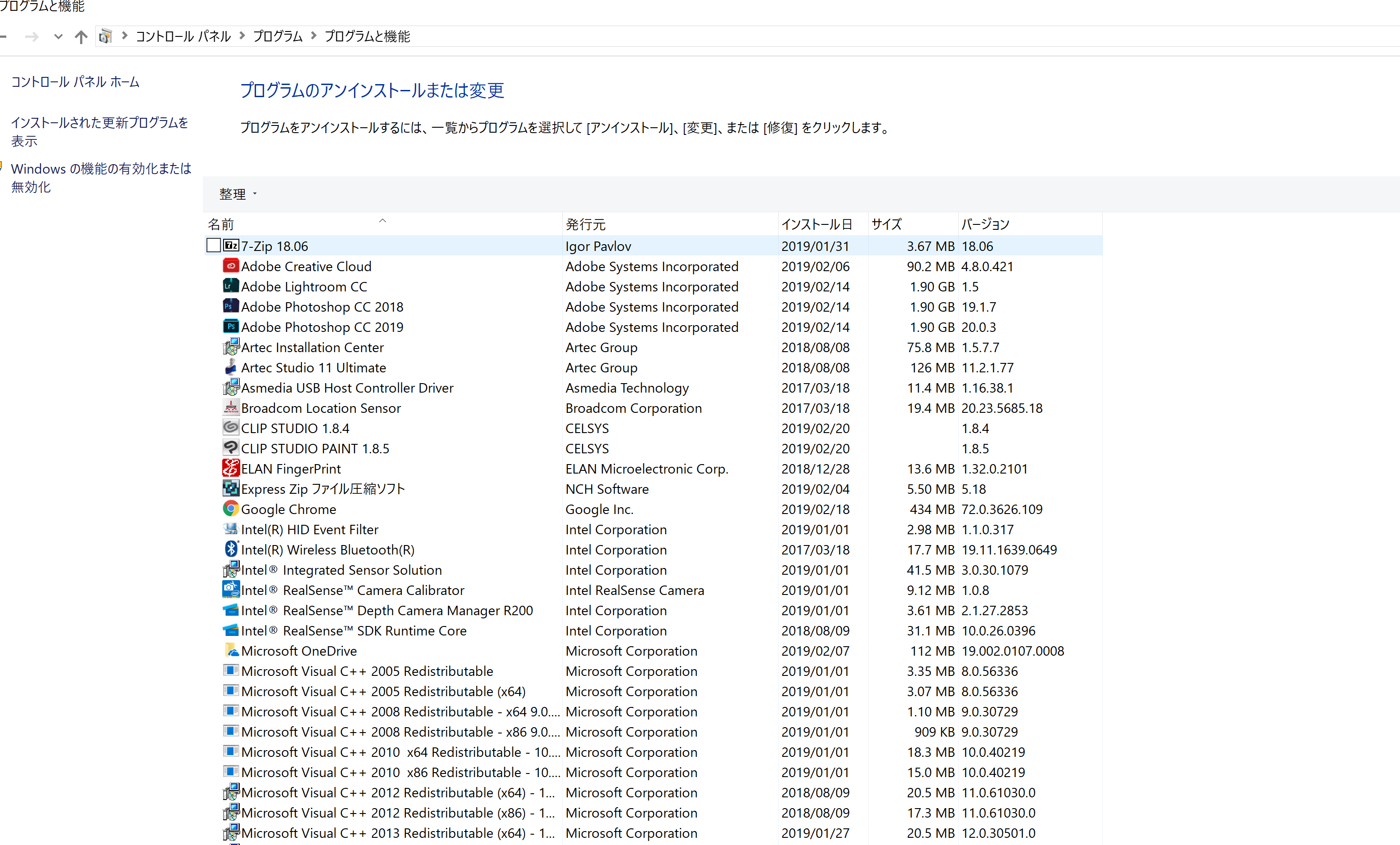This screenshot has height=845, width=1400.
Task: Click the CLIP STUDIO 1.8.4 icon
Action: click(231, 428)
